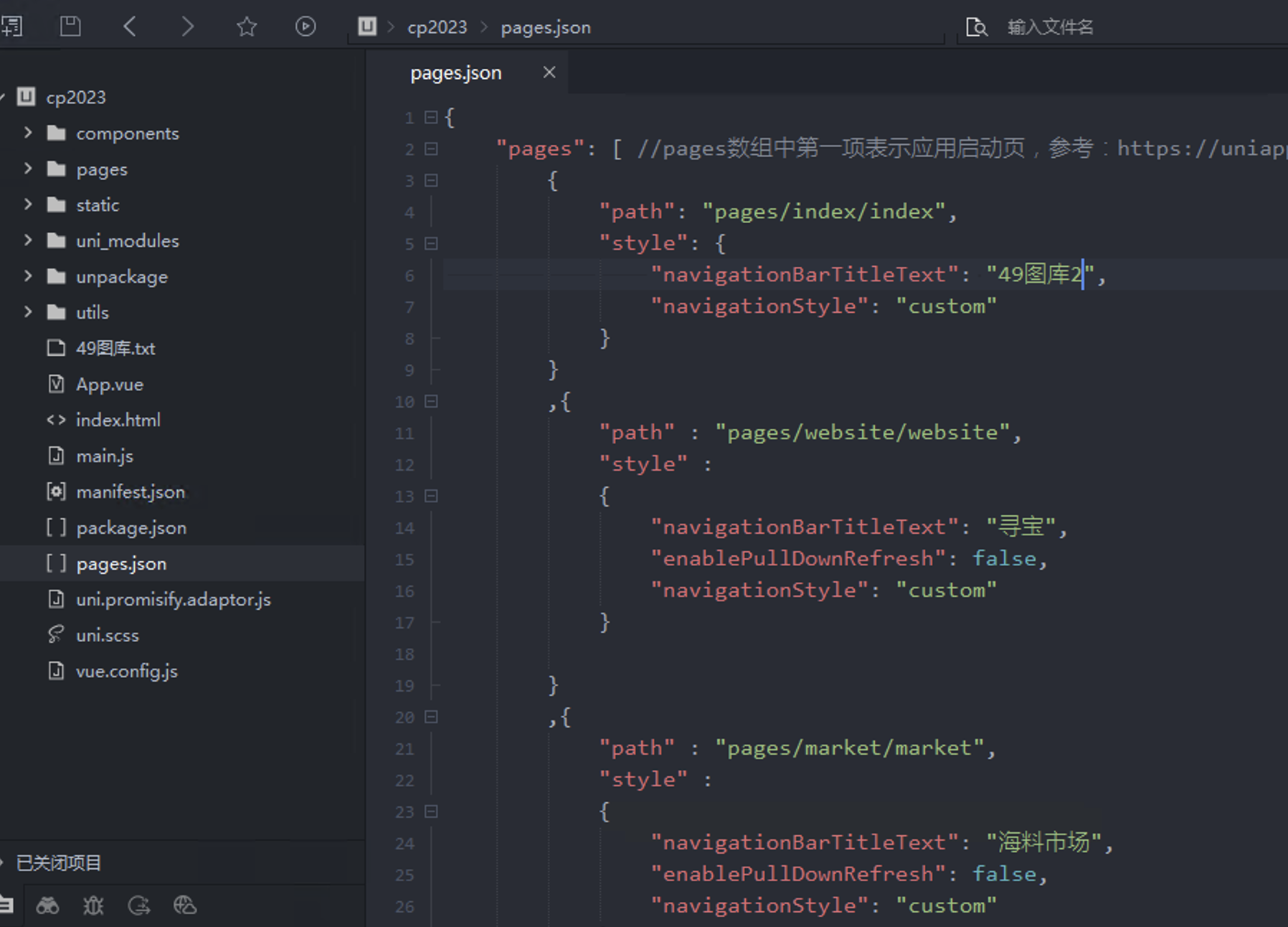Expand the static folder
This screenshot has height=927, width=1288.
(28, 204)
